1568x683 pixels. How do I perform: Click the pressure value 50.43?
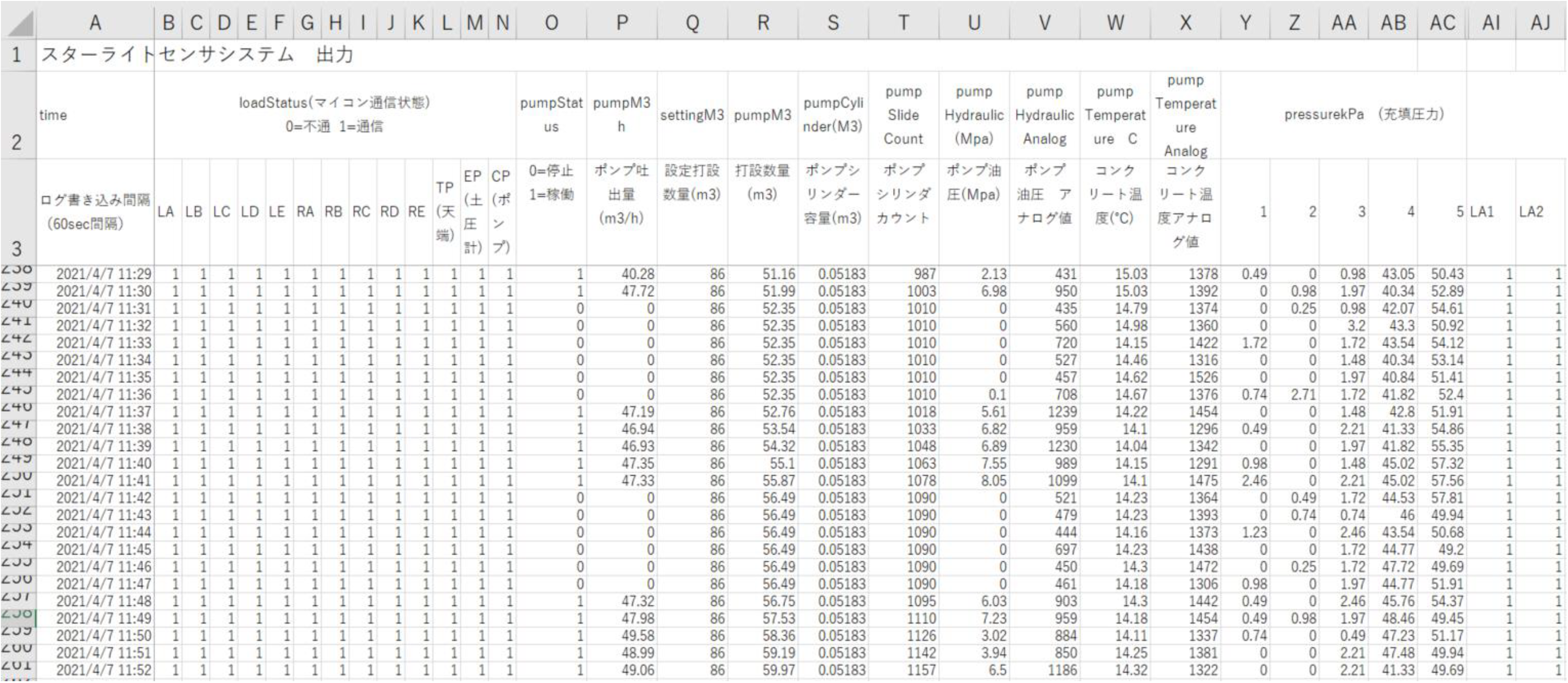click(x=1442, y=274)
